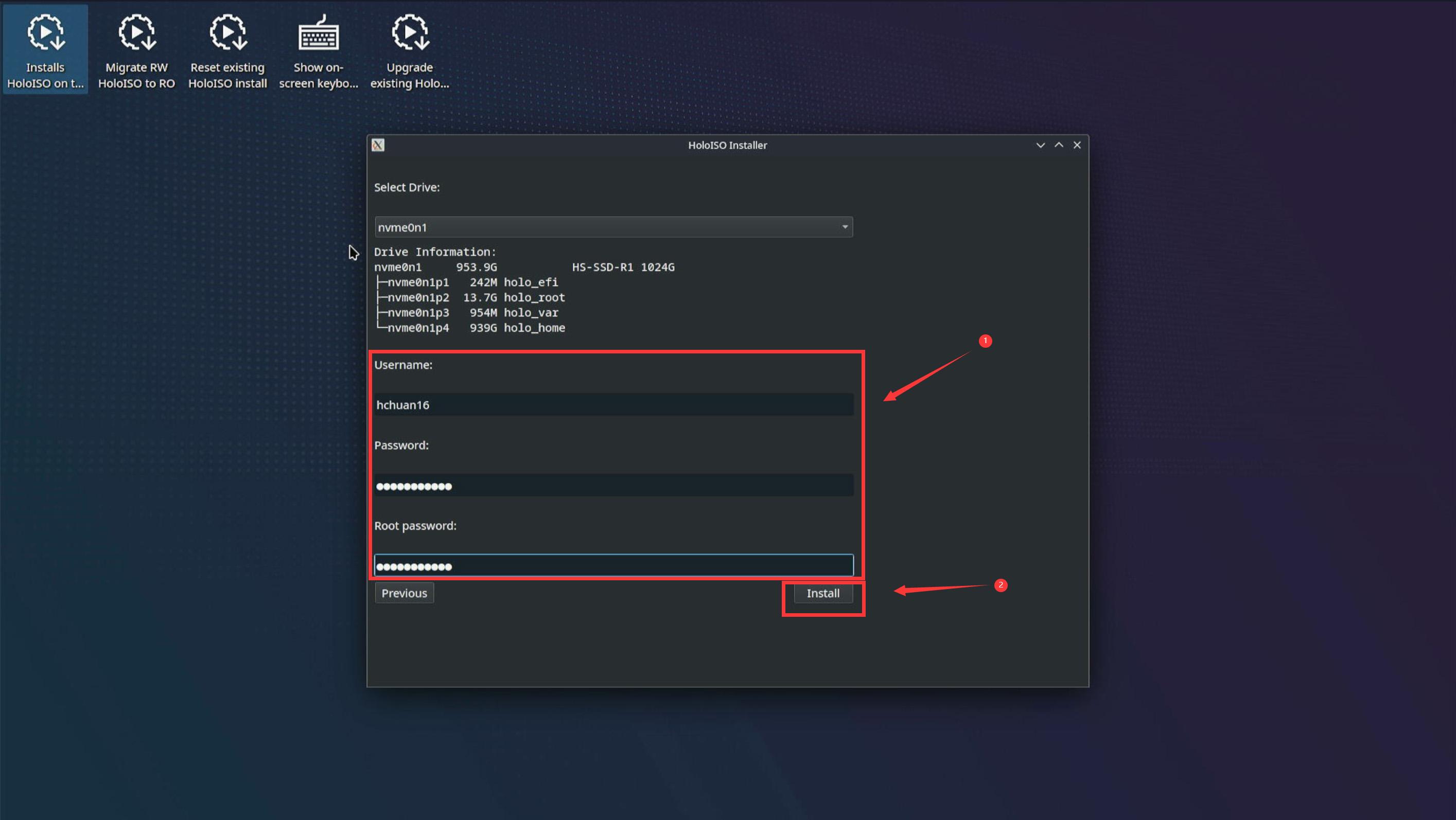Click the Username field containing hchuan16

(x=613, y=405)
